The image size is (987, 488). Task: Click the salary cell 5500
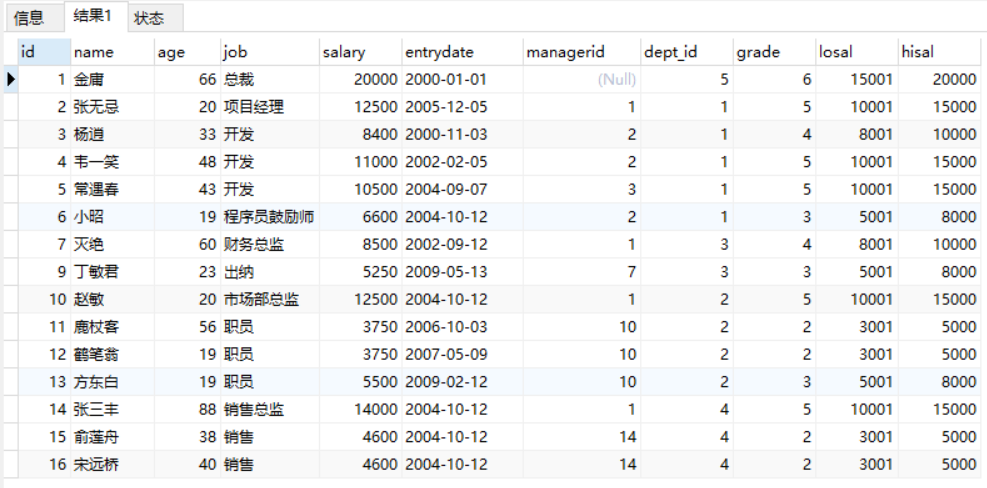(360, 382)
